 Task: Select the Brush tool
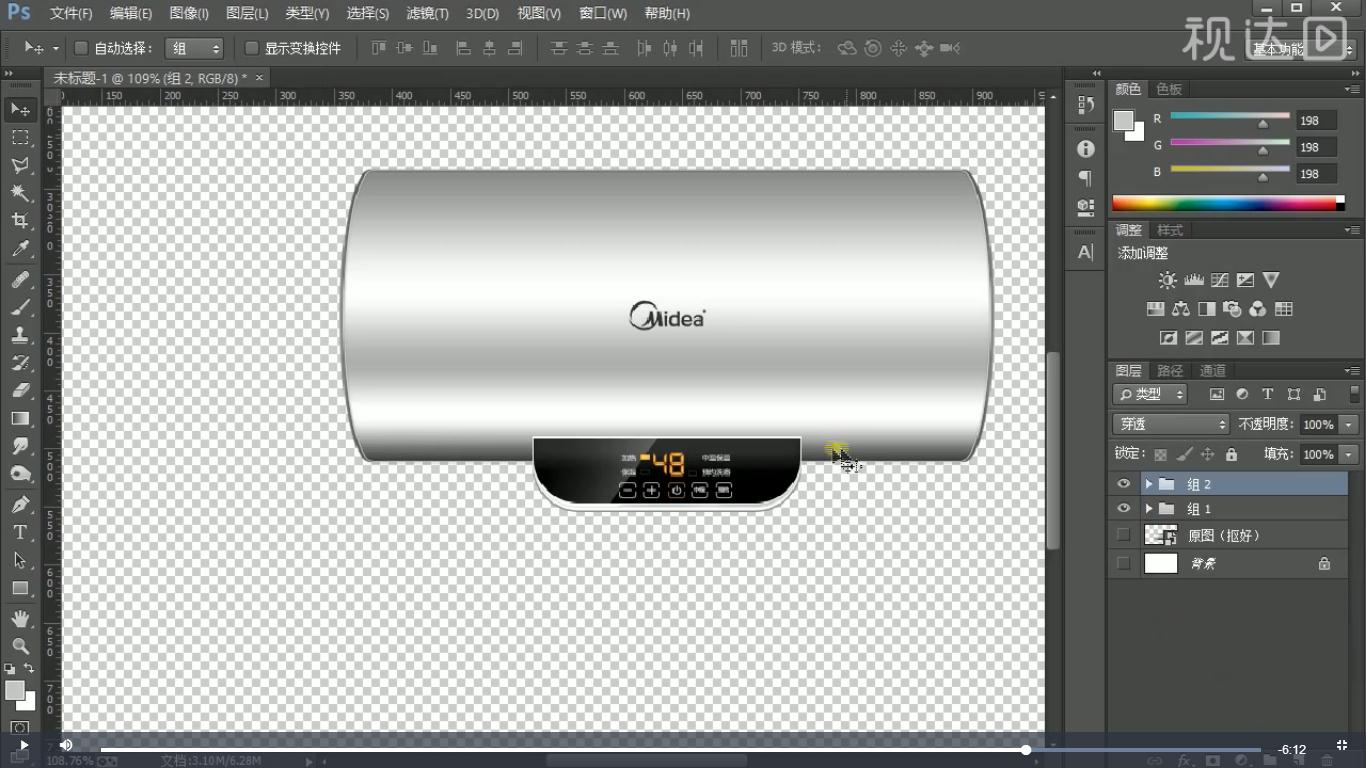[x=20, y=308]
